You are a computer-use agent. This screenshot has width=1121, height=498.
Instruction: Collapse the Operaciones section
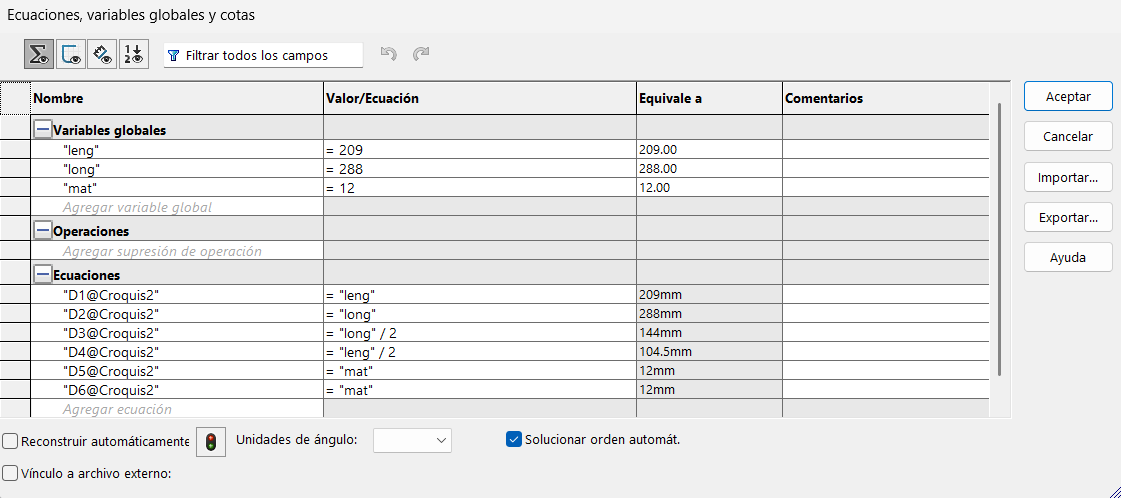[x=42, y=231]
